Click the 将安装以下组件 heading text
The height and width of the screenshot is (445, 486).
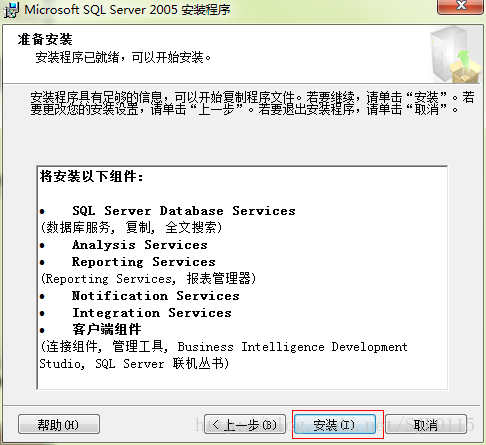click(x=92, y=176)
